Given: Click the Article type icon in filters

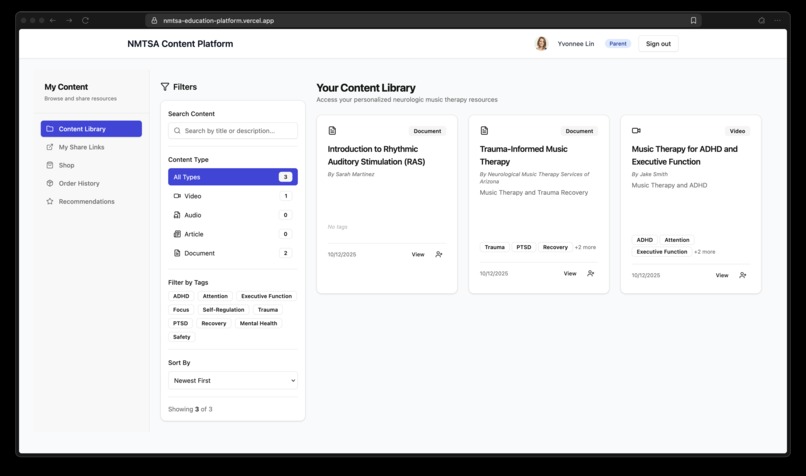Looking at the screenshot, I should click(x=177, y=234).
